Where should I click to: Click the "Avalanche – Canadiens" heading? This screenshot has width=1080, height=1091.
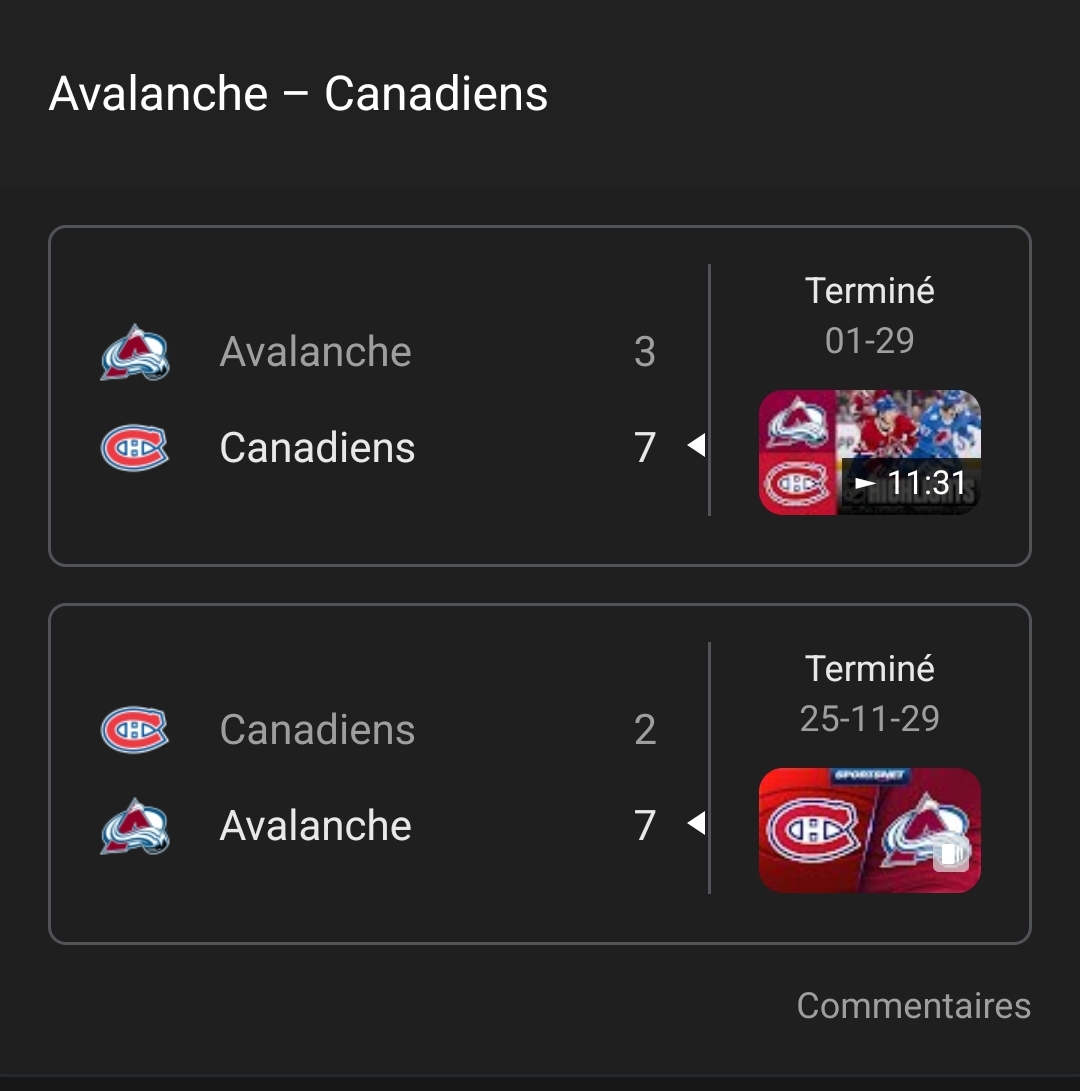click(298, 94)
